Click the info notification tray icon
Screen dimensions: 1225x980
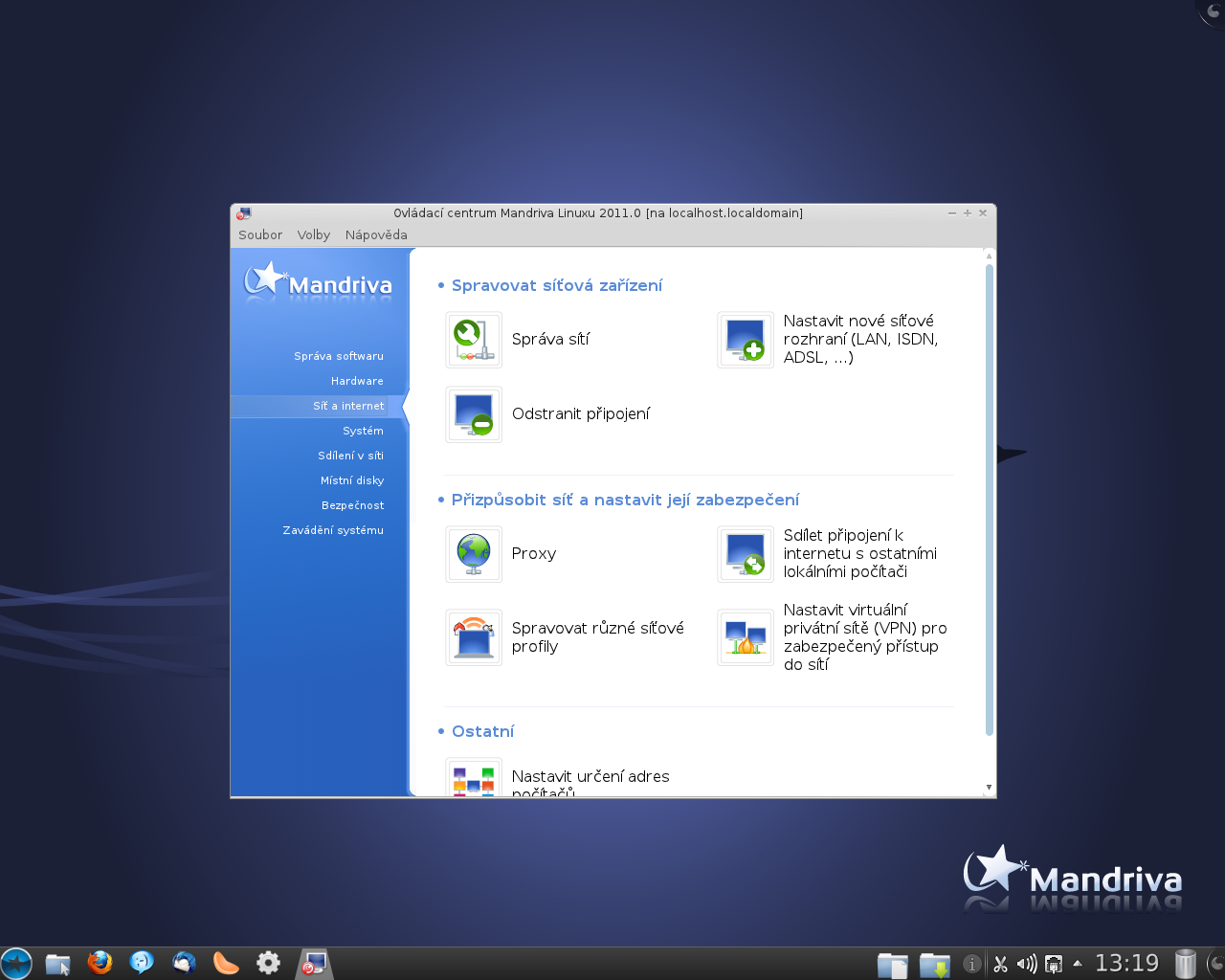coord(971,964)
